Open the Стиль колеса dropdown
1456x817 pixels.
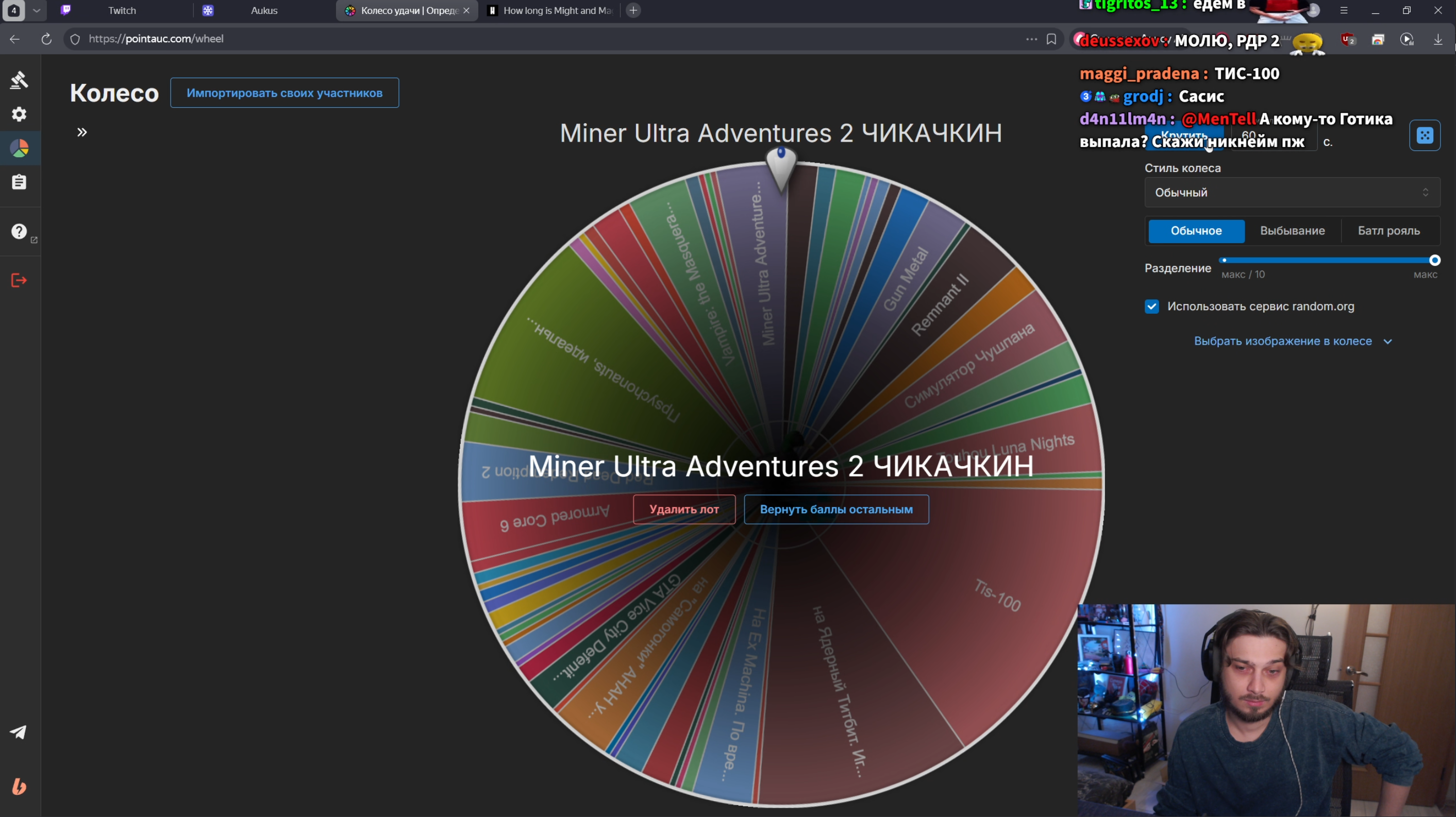click(1292, 193)
